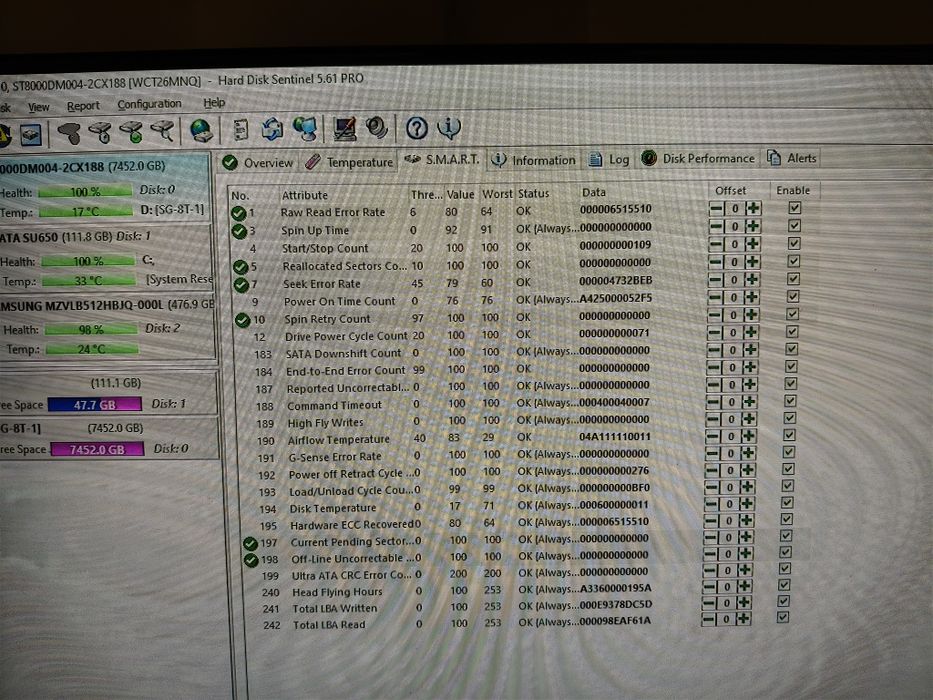Click the disk icon with green check
933x700 pixels.
point(132,132)
